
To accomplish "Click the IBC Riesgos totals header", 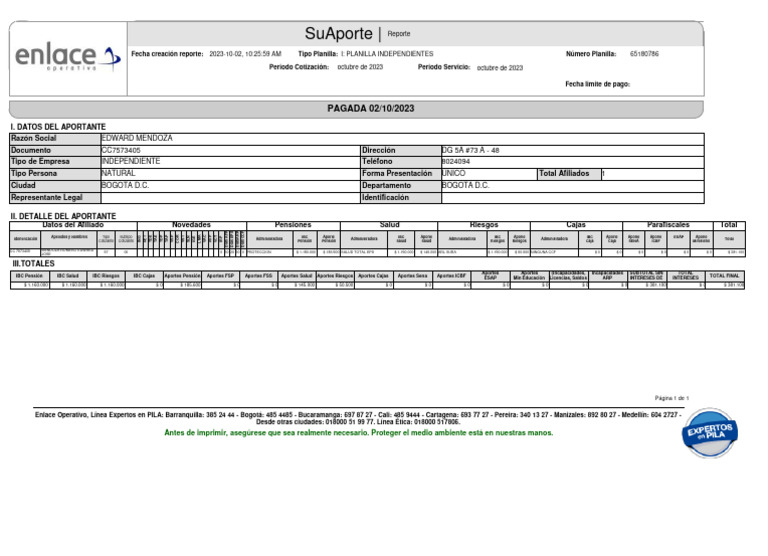I will (106, 276).
